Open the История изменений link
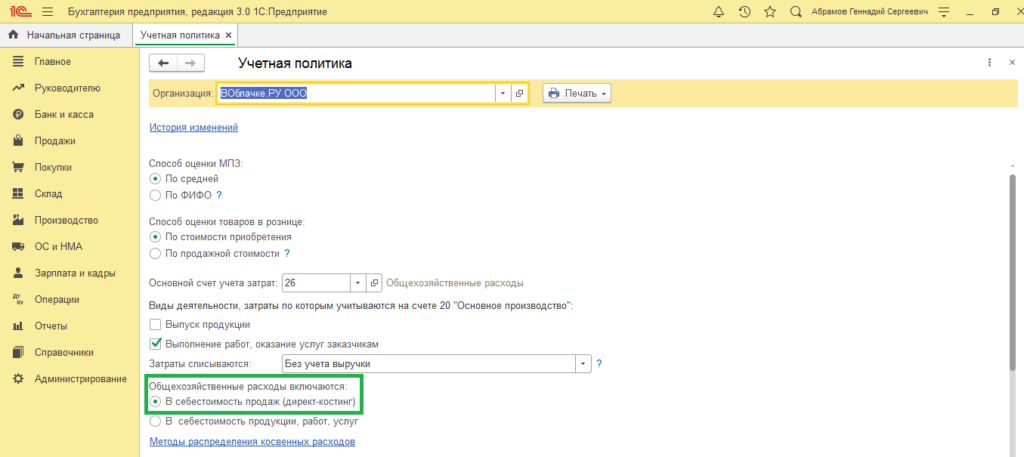The height and width of the screenshot is (457, 1024). (x=193, y=127)
